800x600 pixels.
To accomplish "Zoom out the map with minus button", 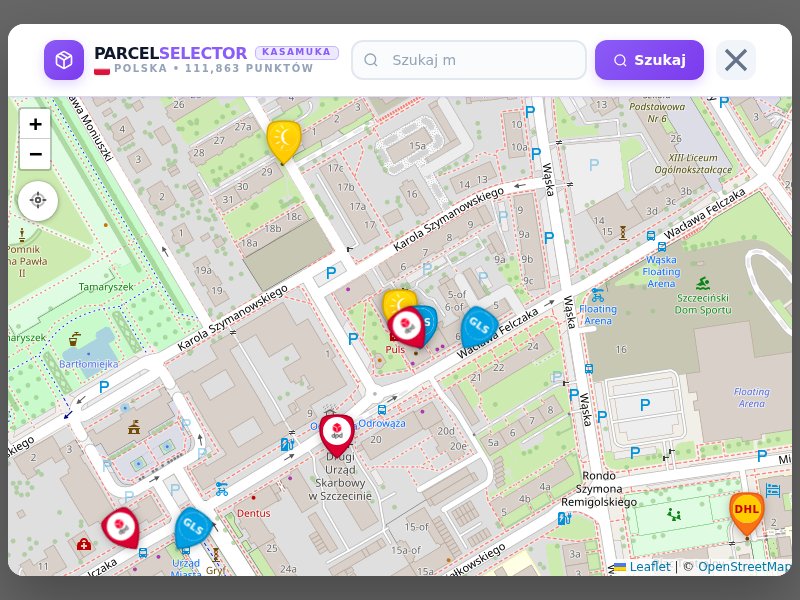I will click(x=35, y=154).
